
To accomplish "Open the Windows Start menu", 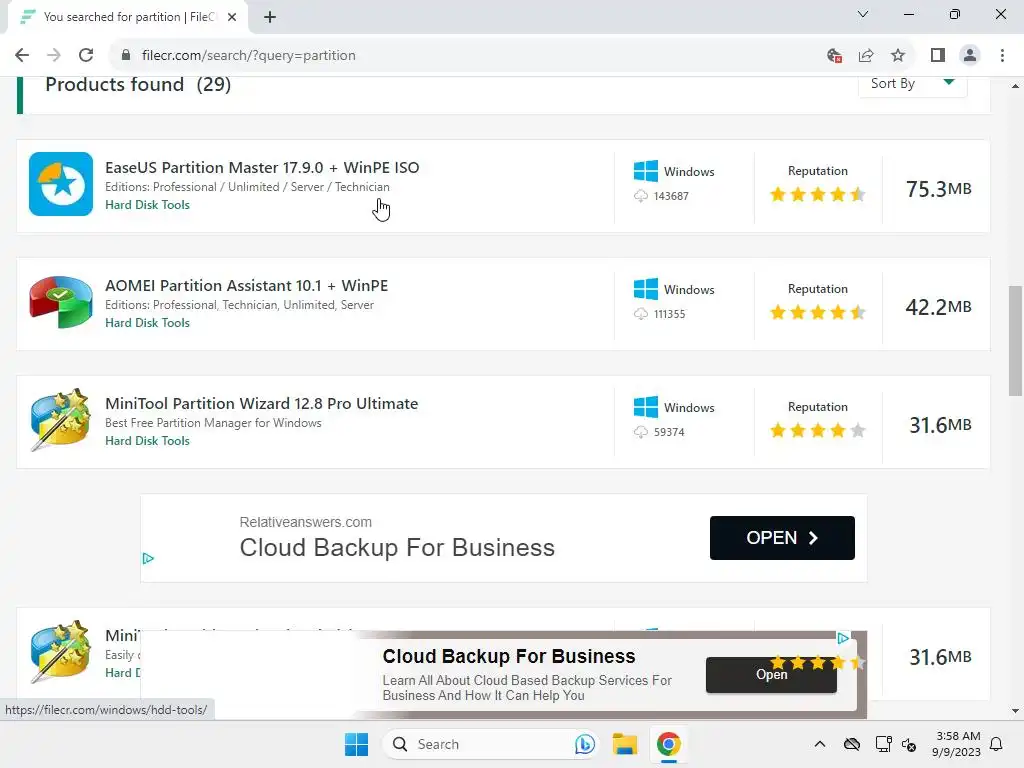I will point(357,744).
